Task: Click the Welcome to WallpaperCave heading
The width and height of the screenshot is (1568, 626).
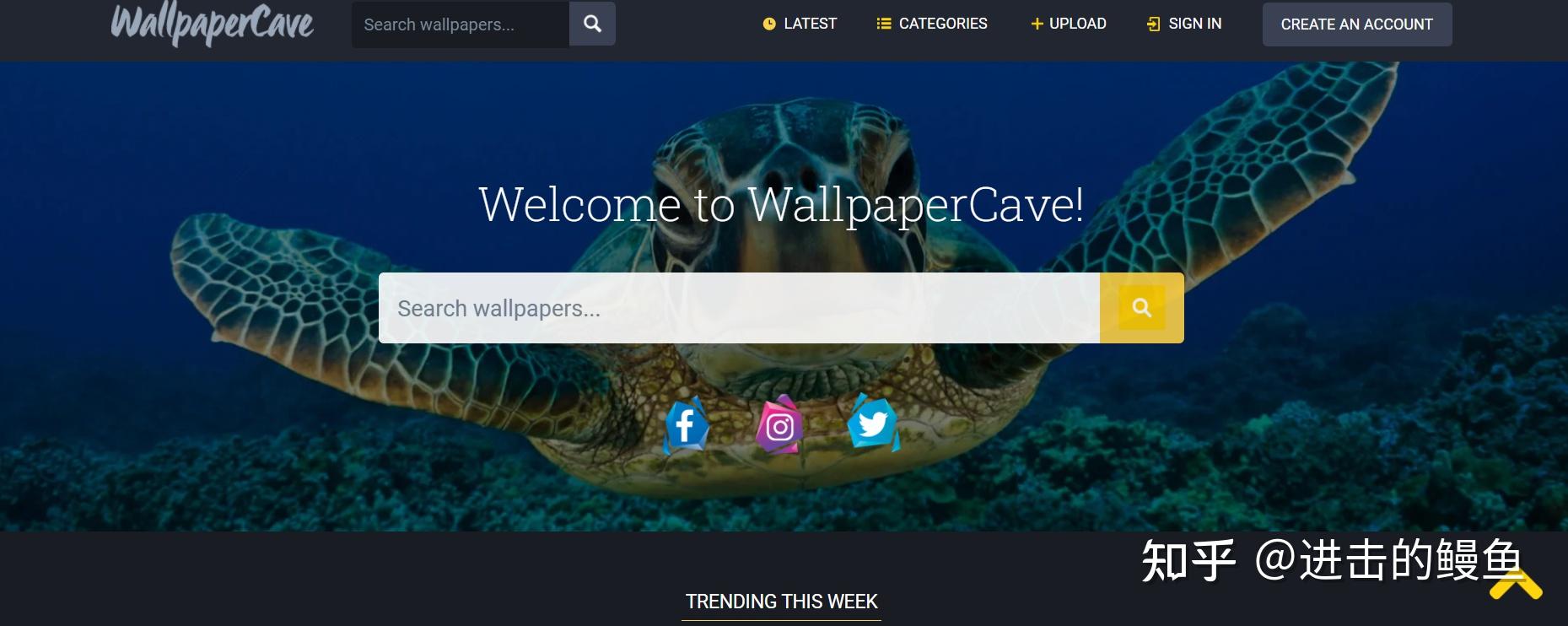Action: pos(781,204)
